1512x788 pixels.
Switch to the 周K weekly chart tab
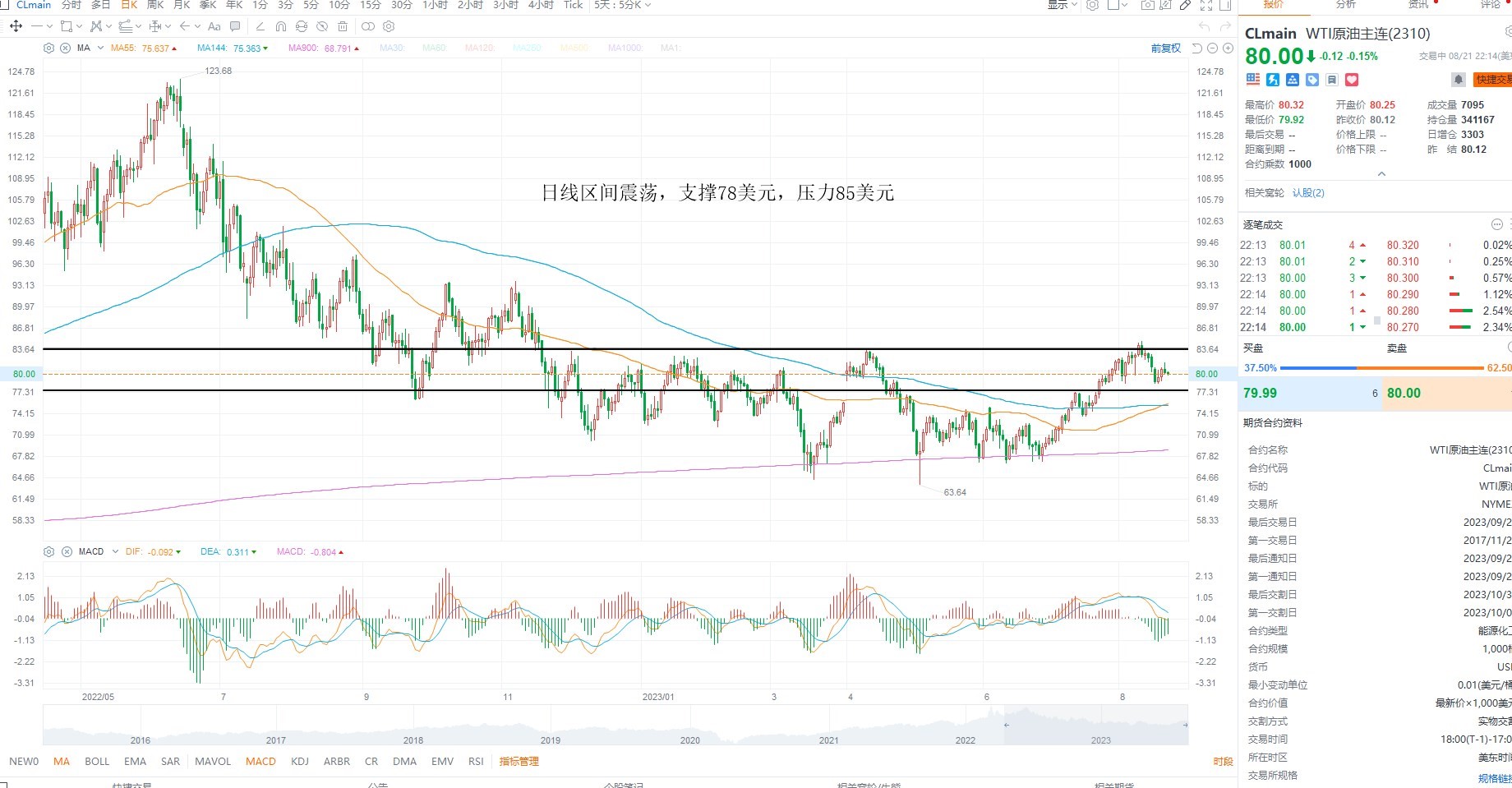tap(155, 5)
